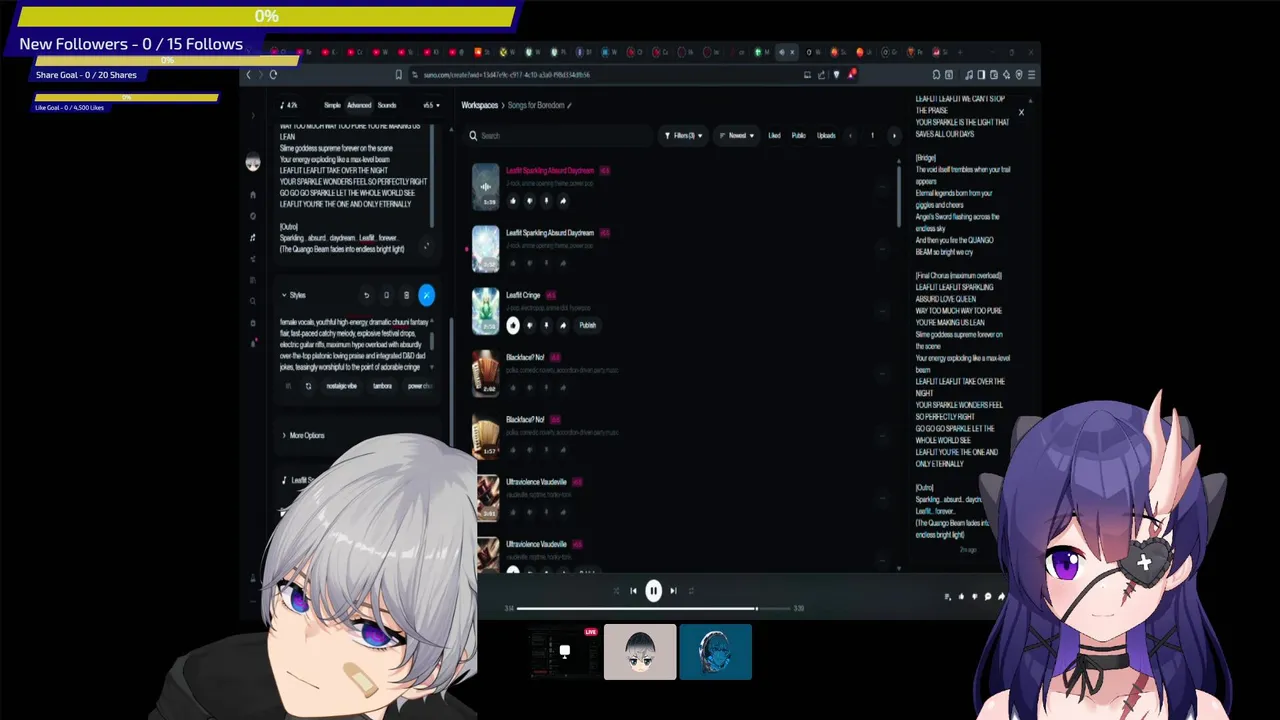
Task: Skip to next track in player
Action: [673, 591]
